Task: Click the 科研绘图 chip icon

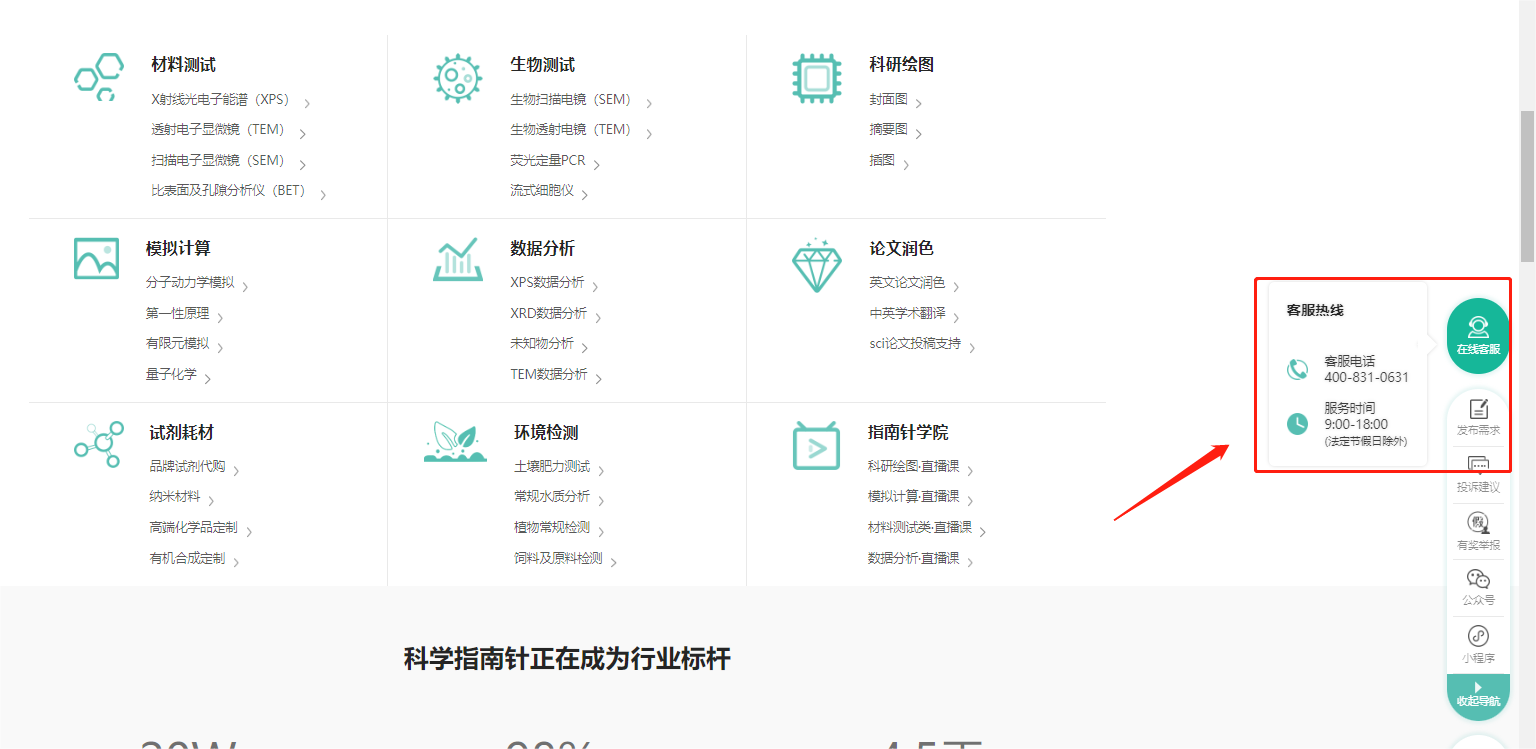Action: click(x=817, y=76)
